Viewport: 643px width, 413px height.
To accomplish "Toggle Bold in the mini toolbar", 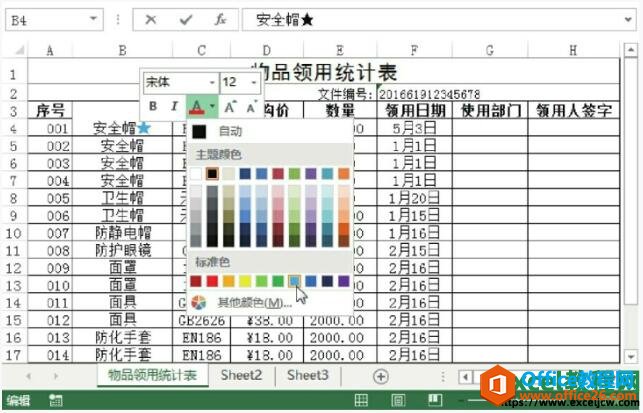I will pos(153,106).
